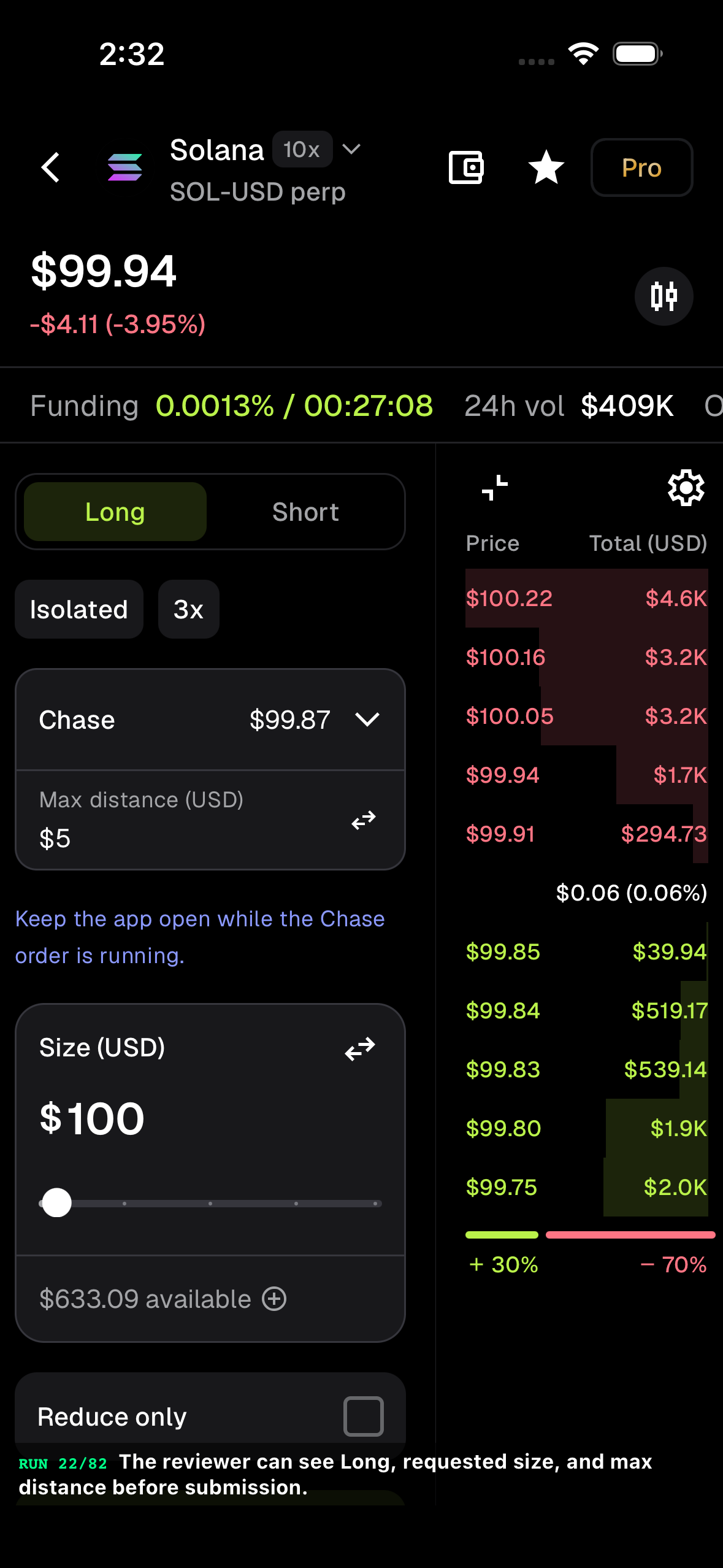Screen dimensions: 723x1568
Task: Expand the Solana 10x market dropdown
Action: pos(351,149)
